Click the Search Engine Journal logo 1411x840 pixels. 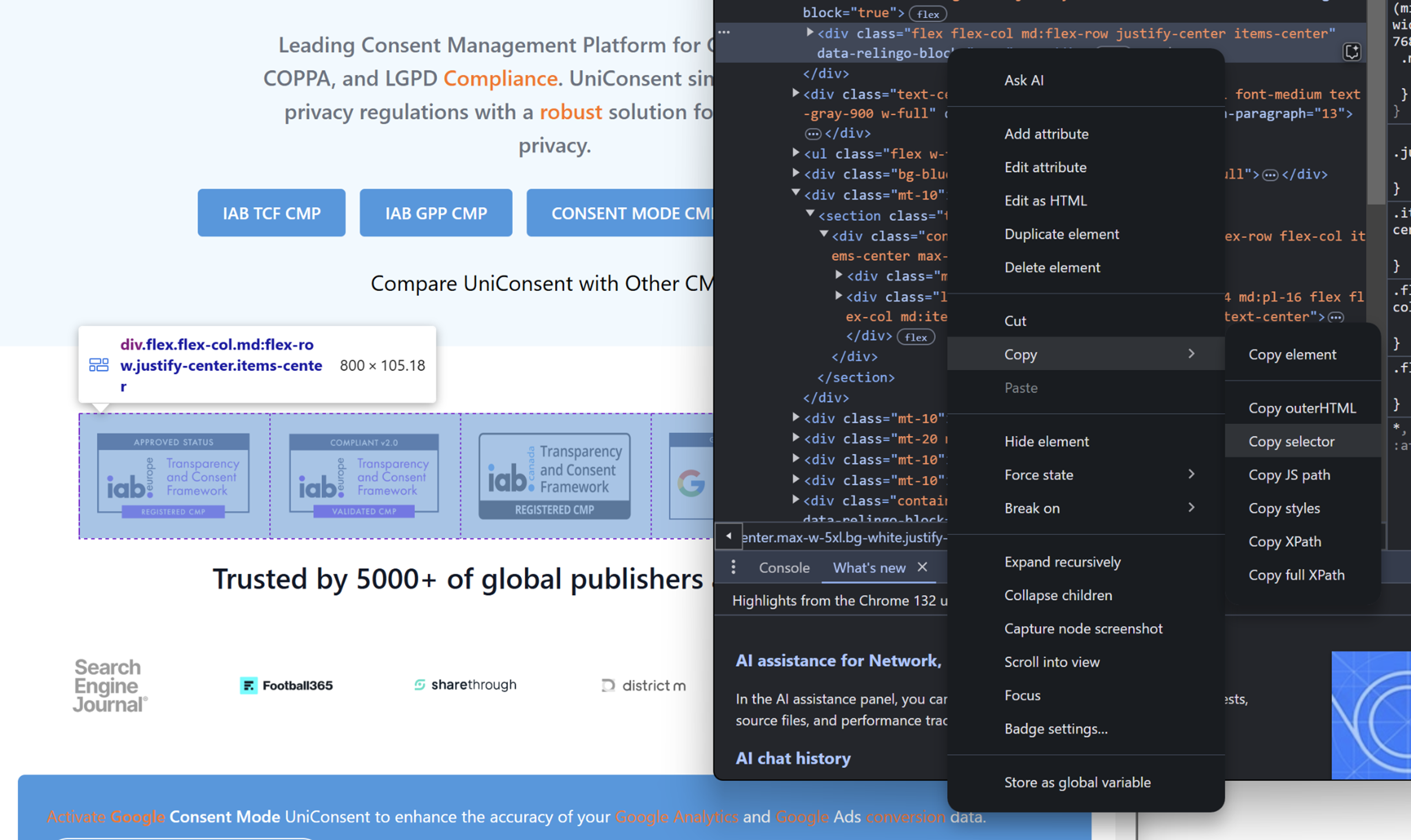click(x=110, y=686)
